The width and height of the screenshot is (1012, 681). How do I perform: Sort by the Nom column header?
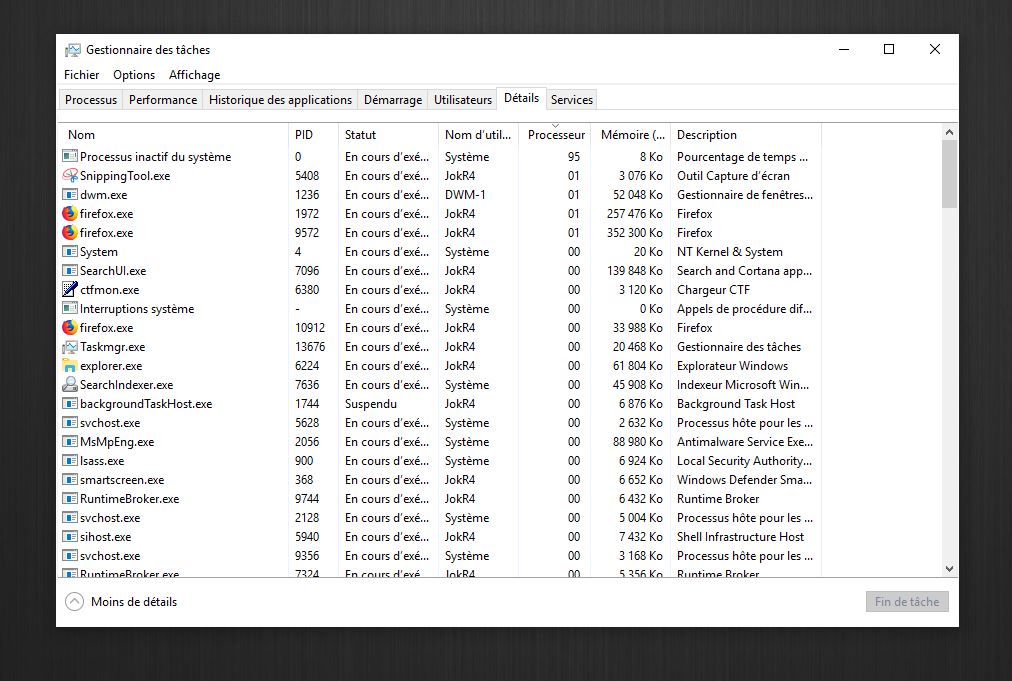[x=174, y=135]
